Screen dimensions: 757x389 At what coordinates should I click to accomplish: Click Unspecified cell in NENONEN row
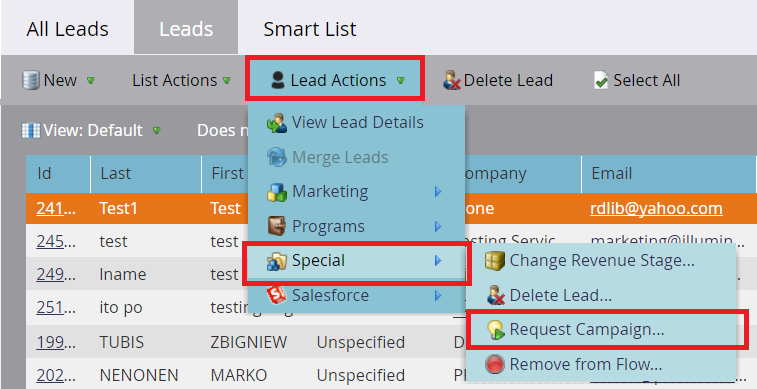[361, 375]
